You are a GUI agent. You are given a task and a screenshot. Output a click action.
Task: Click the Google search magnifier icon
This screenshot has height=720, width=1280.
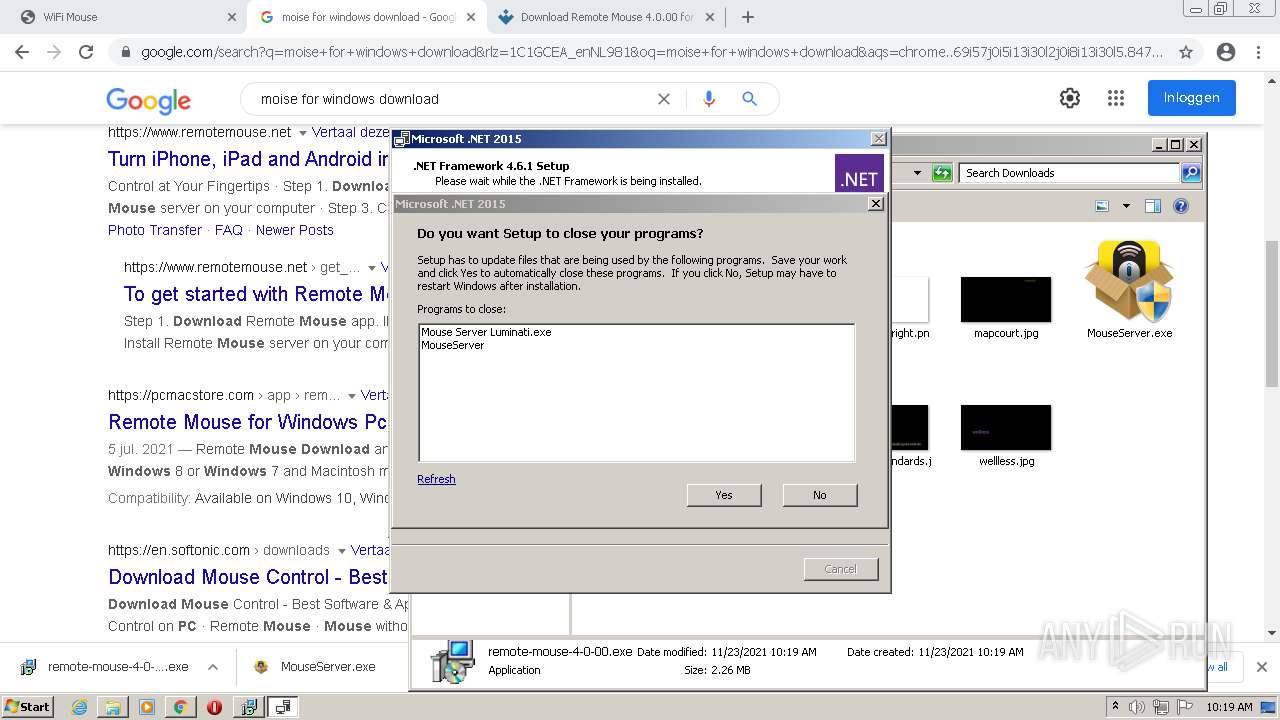tap(749, 99)
